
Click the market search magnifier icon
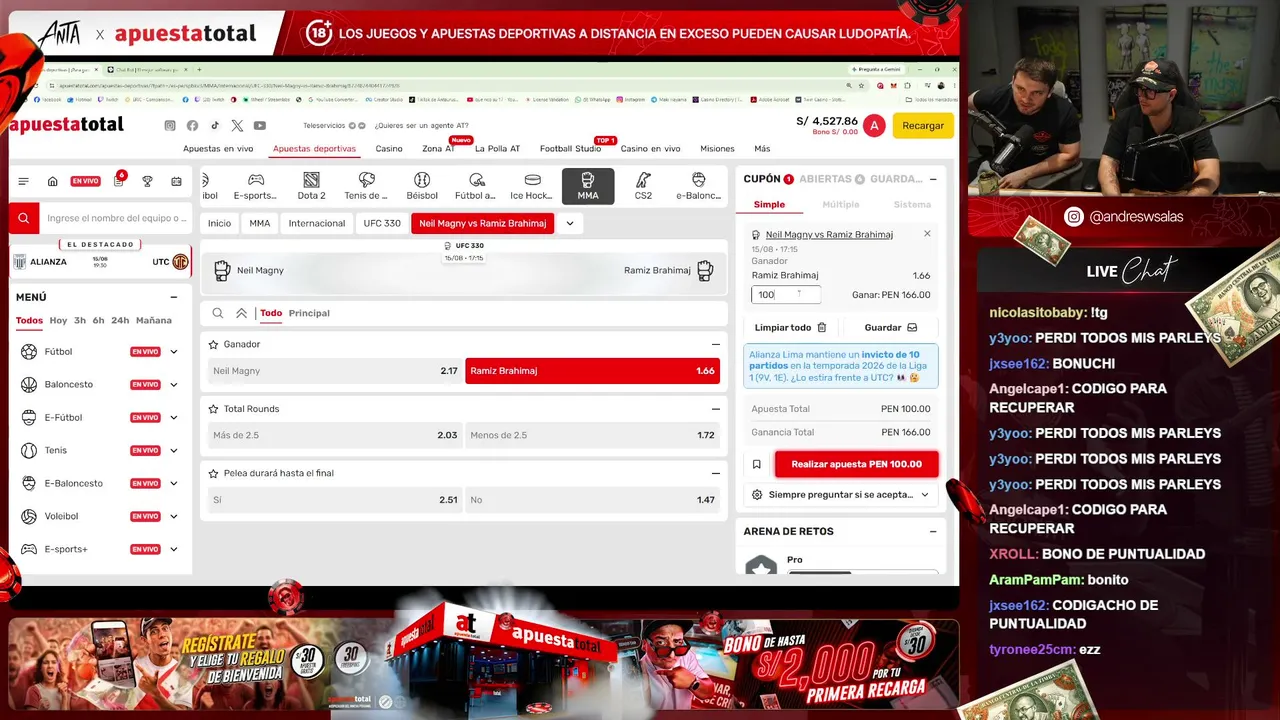click(x=218, y=313)
